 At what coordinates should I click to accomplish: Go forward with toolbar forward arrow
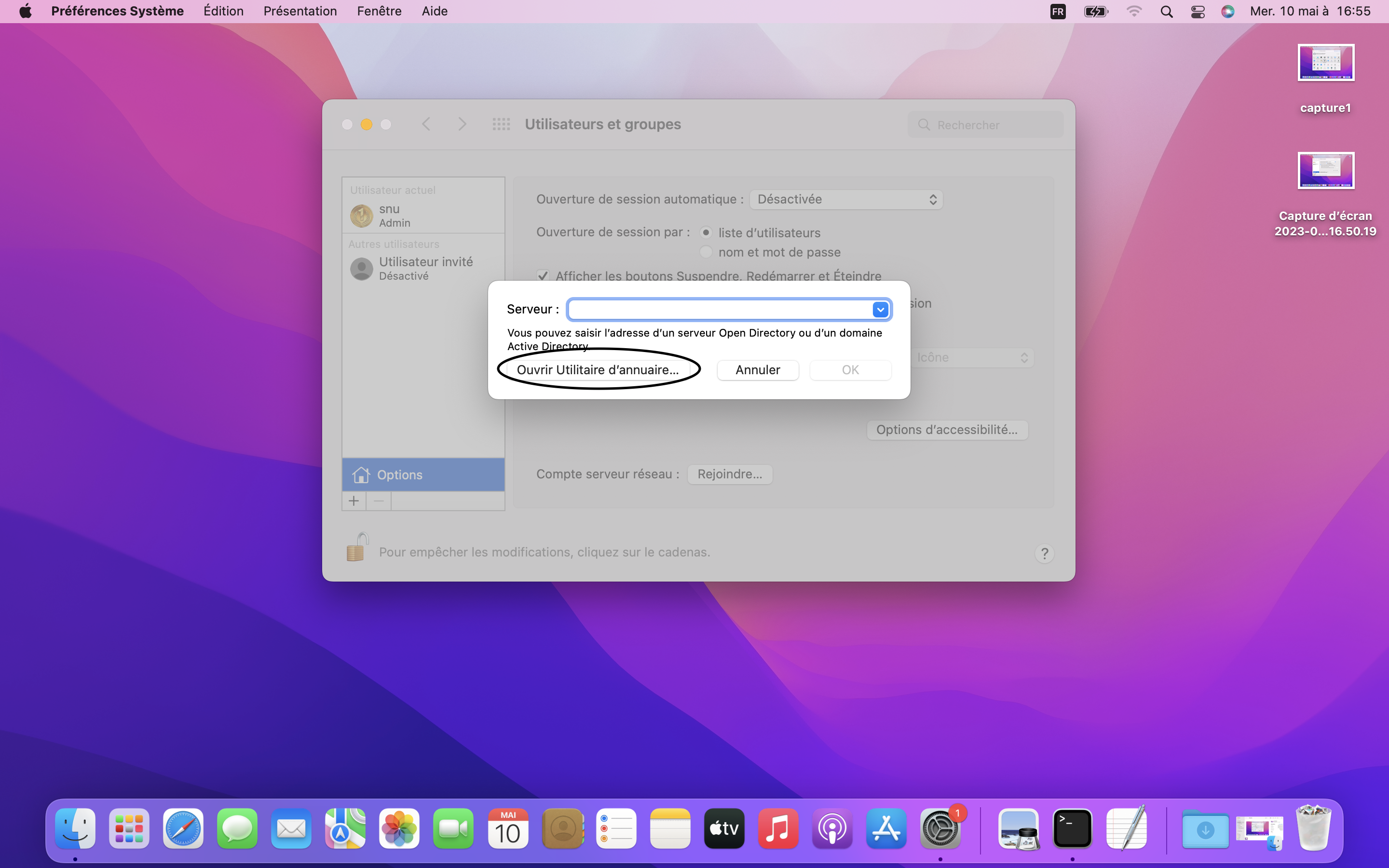[463, 124]
